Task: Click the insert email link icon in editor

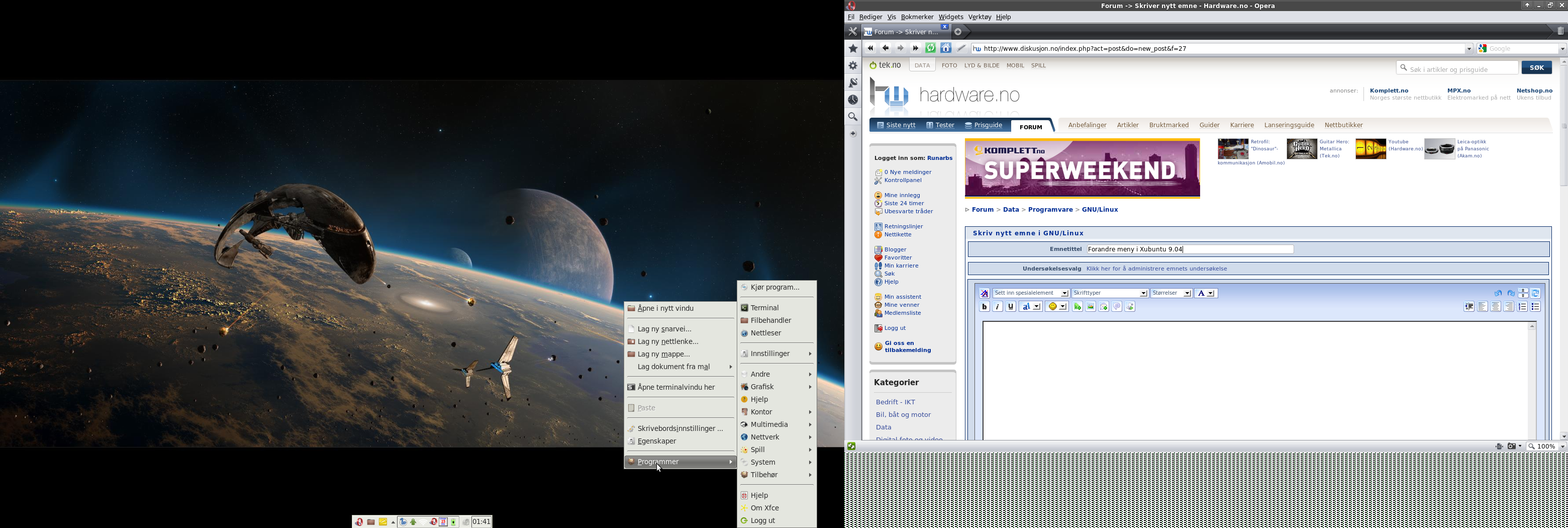Action: tap(1104, 307)
